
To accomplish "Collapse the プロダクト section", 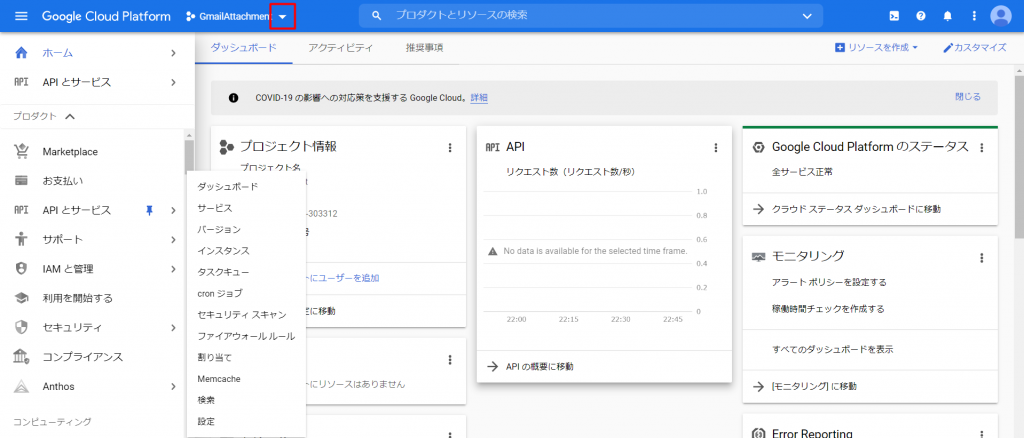I will click(x=70, y=116).
